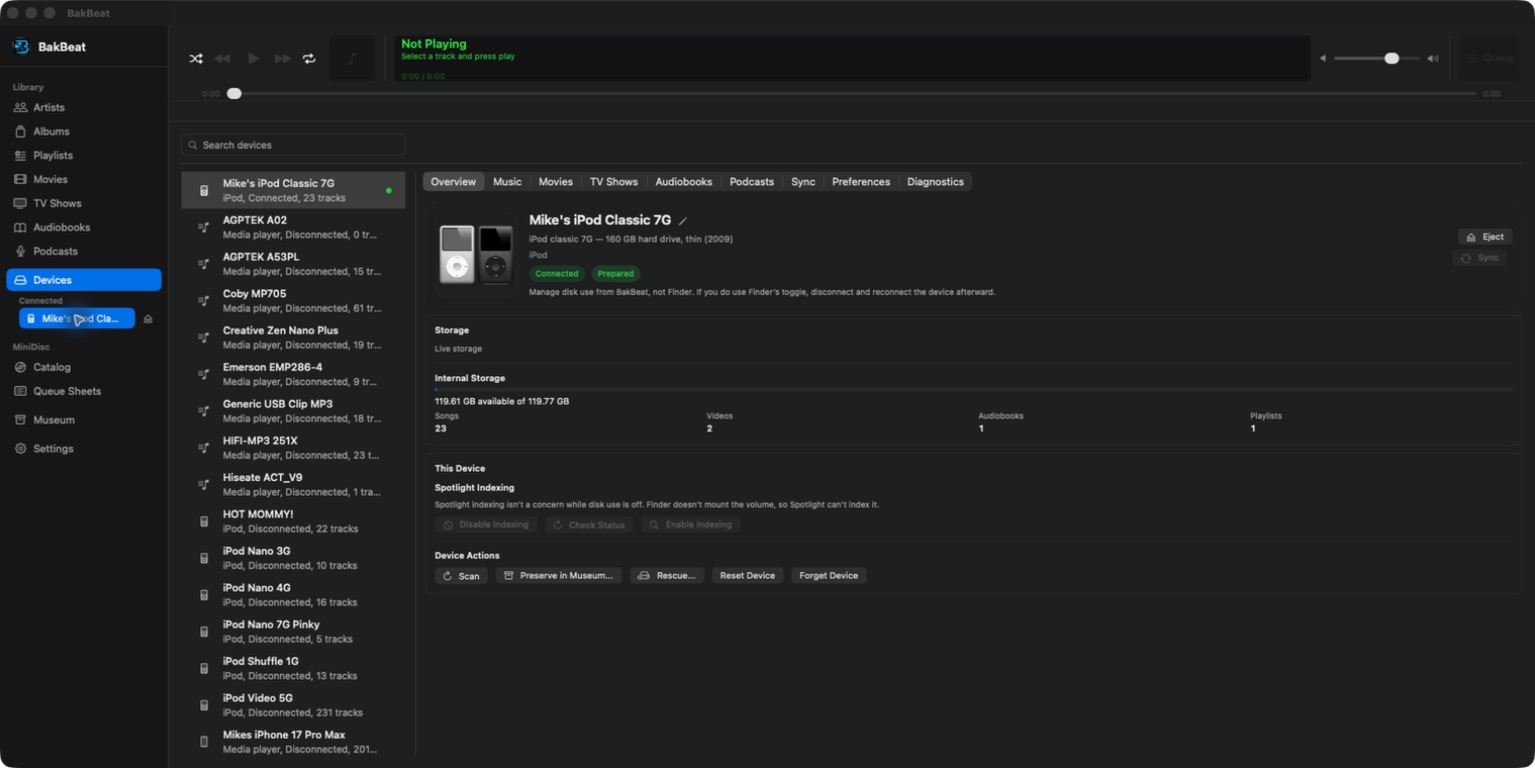Viewport: 1535px width, 768px height.
Task: Eject the iPod from the sidebar icon
Action: point(148,319)
